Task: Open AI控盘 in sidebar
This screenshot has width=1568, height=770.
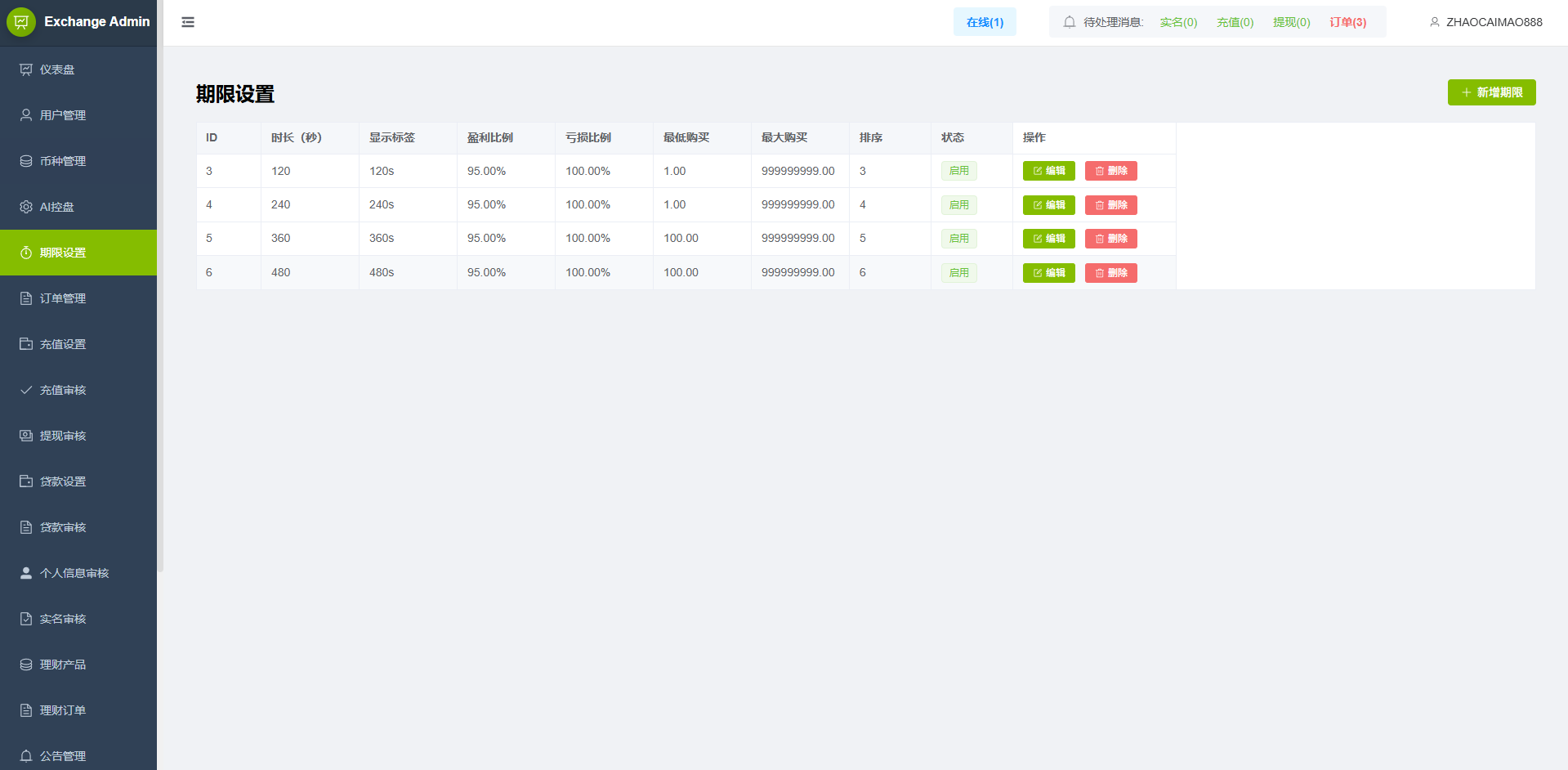Action: coord(57,207)
